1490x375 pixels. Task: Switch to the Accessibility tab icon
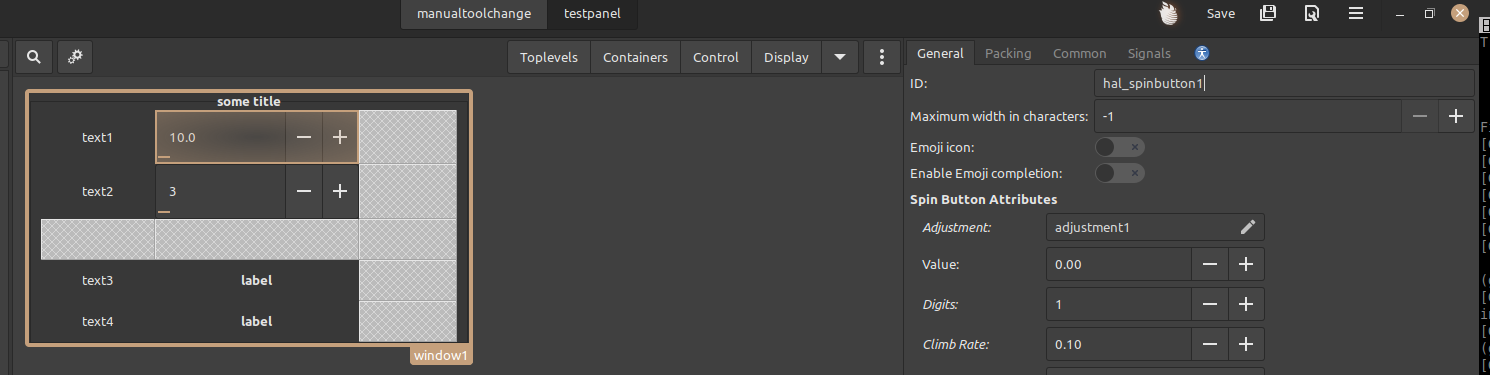1202,54
